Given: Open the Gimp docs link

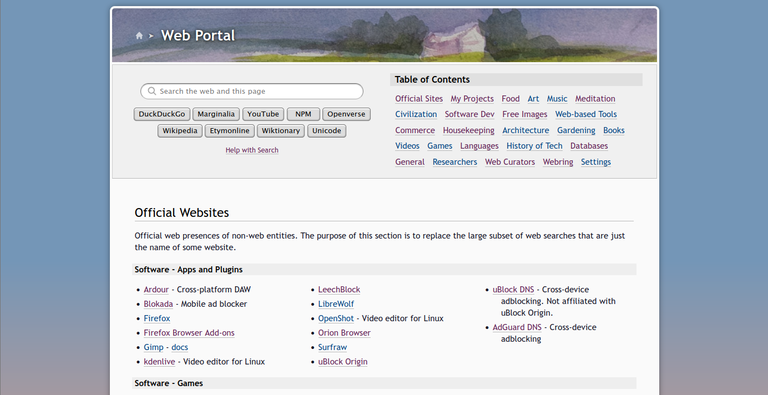Looking at the screenshot, I should [x=180, y=347].
